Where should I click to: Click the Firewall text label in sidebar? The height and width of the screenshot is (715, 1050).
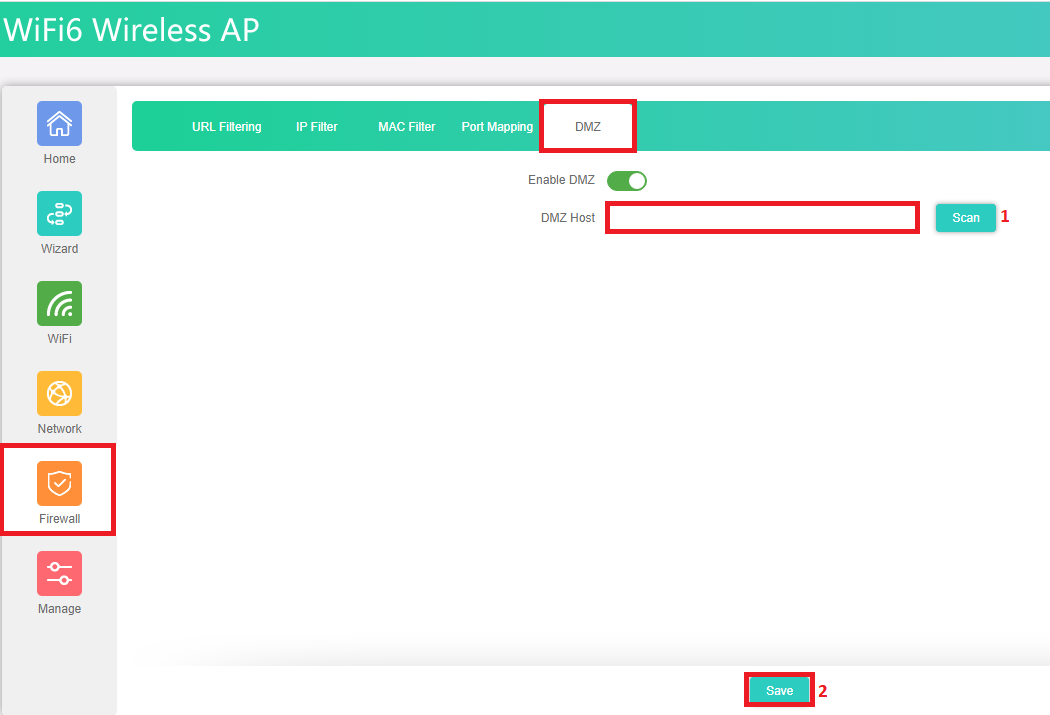[x=59, y=519]
